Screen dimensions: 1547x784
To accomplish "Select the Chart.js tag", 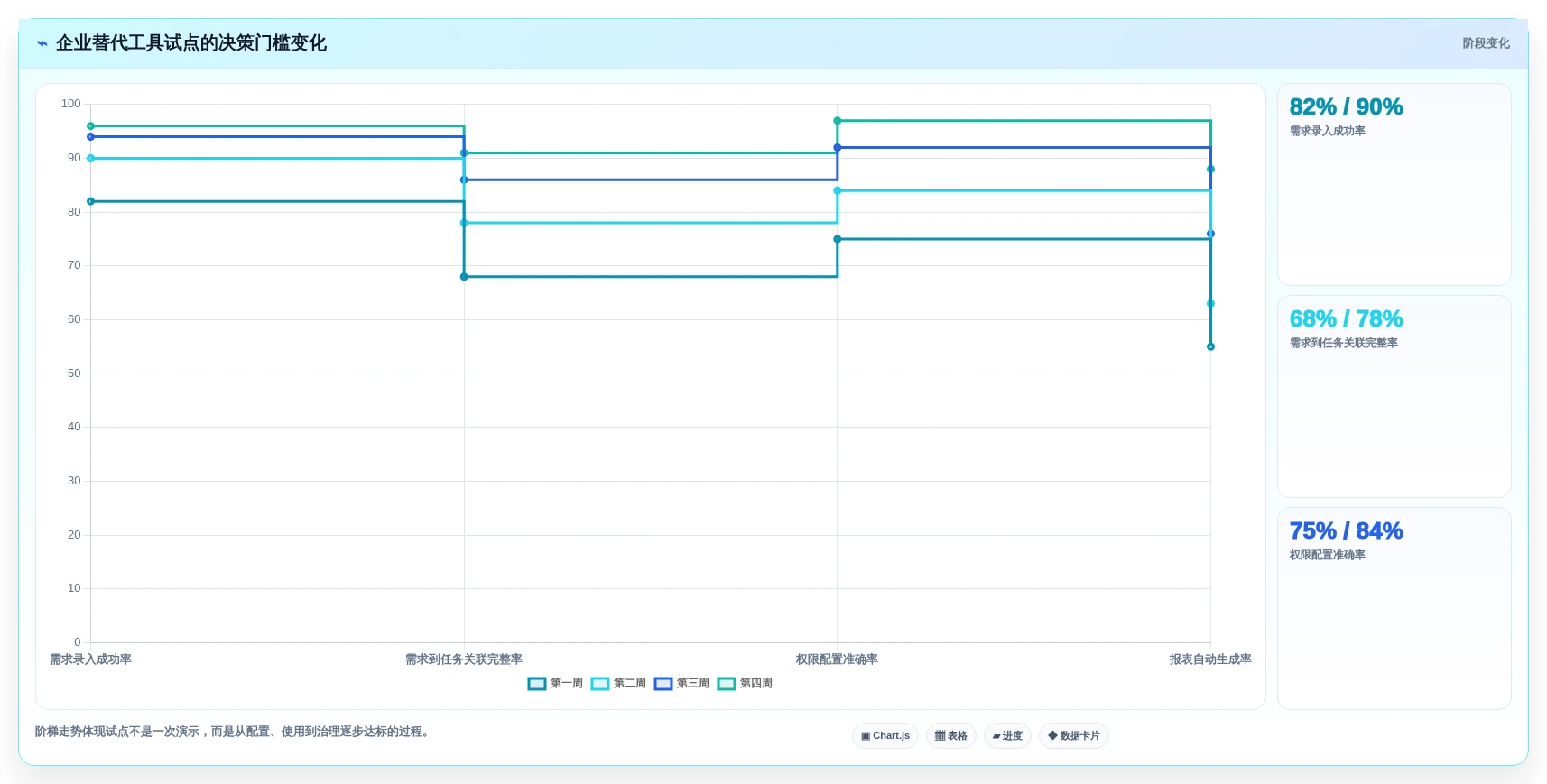I will click(885, 736).
